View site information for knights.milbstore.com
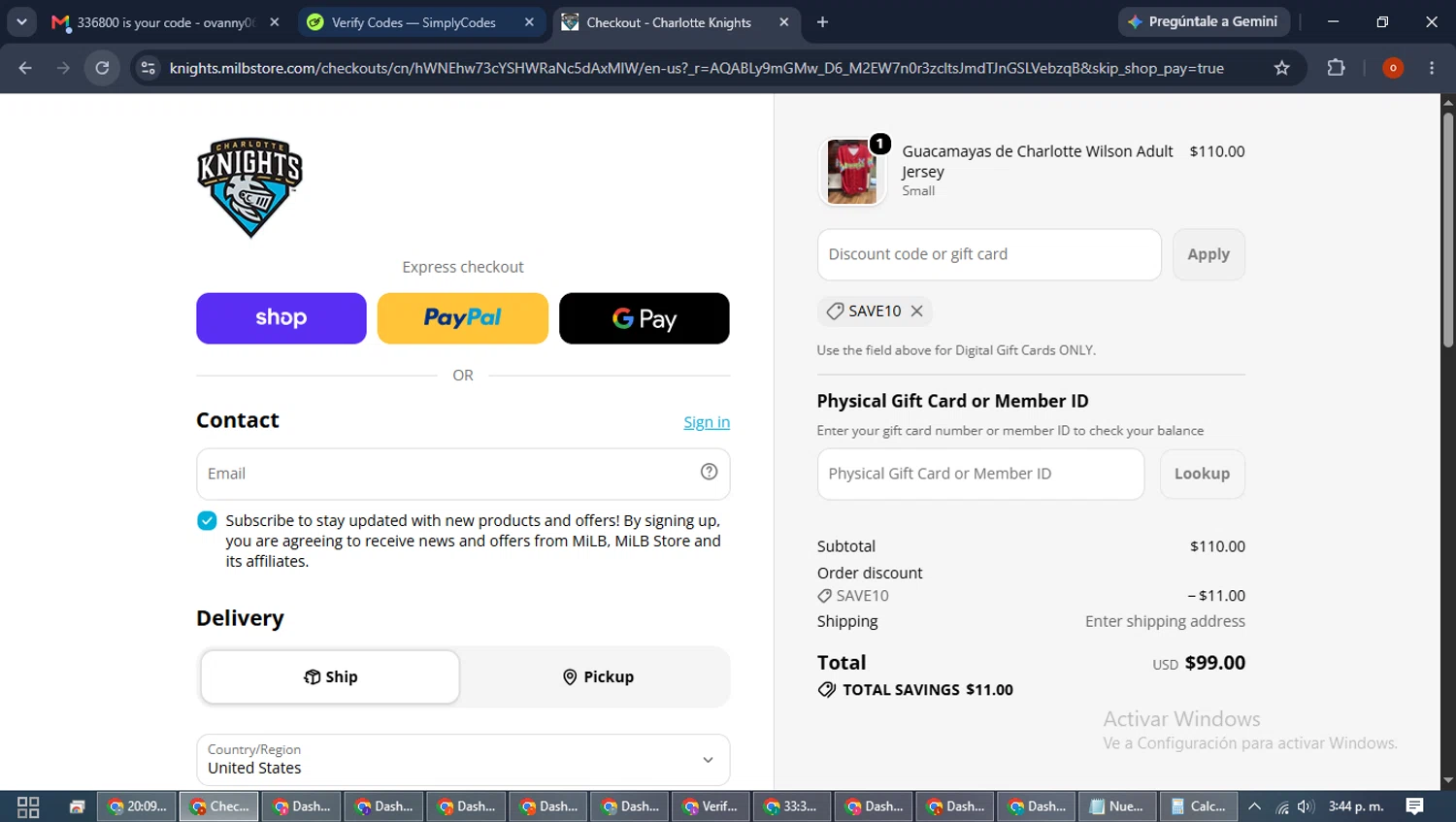This screenshot has height=822, width=1456. 148,68
